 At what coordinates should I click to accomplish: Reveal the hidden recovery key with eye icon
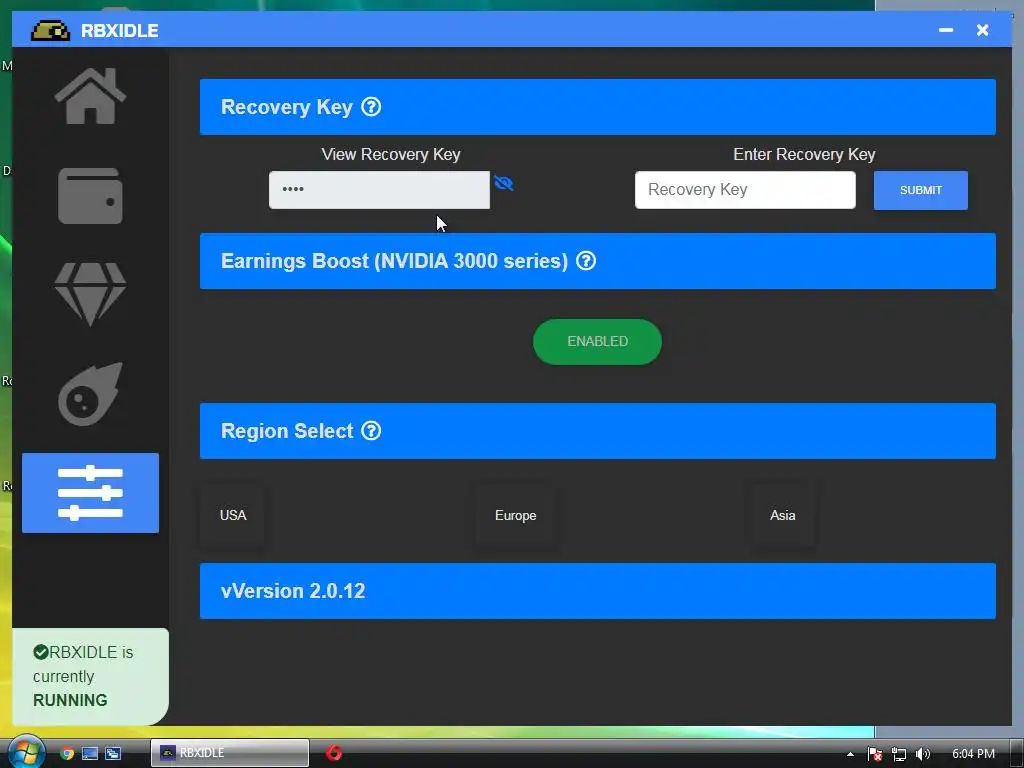pyautogui.click(x=504, y=184)
